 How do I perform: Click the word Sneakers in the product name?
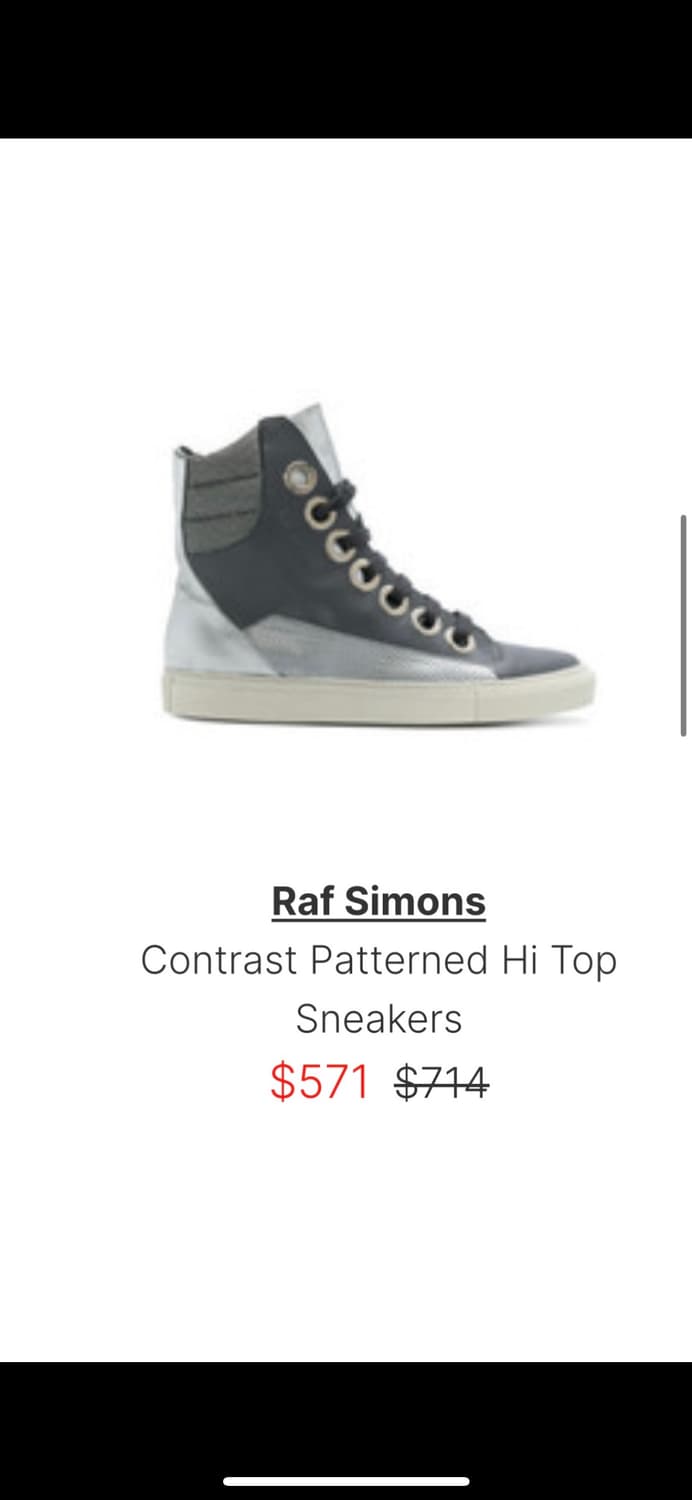coord(378,1019)
